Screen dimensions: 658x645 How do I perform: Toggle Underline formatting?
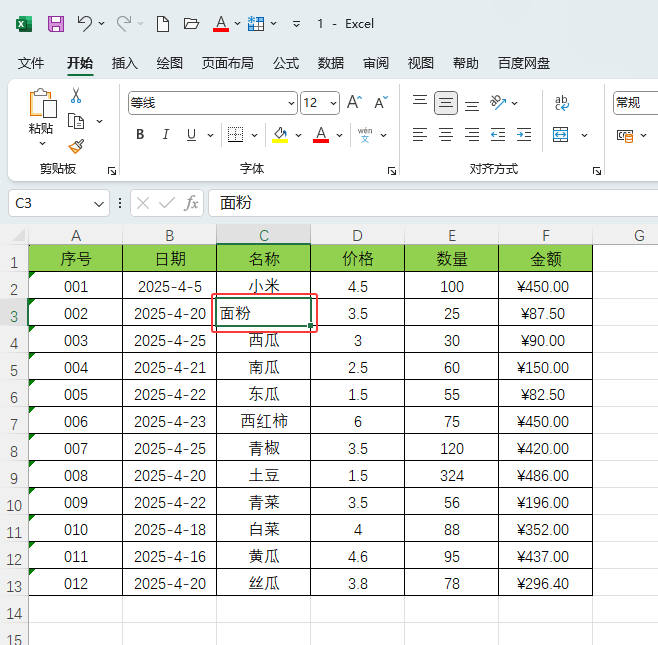tap(191, 135)
